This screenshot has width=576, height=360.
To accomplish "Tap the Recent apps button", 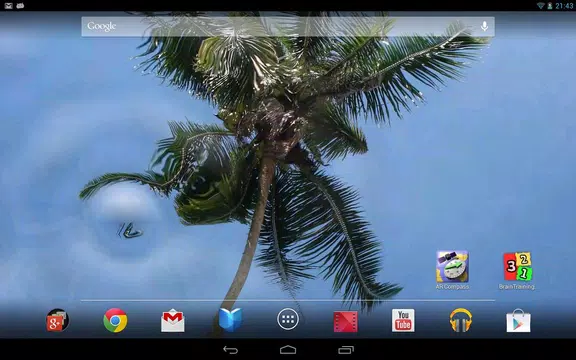I will coord(346,350).
